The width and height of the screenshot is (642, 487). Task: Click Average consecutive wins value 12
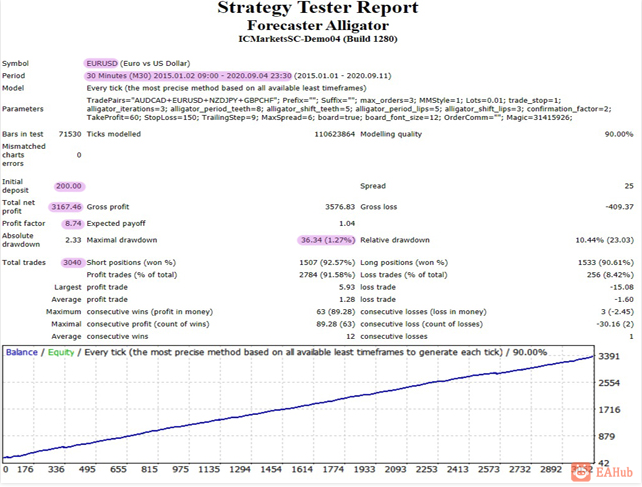(350, 336)
